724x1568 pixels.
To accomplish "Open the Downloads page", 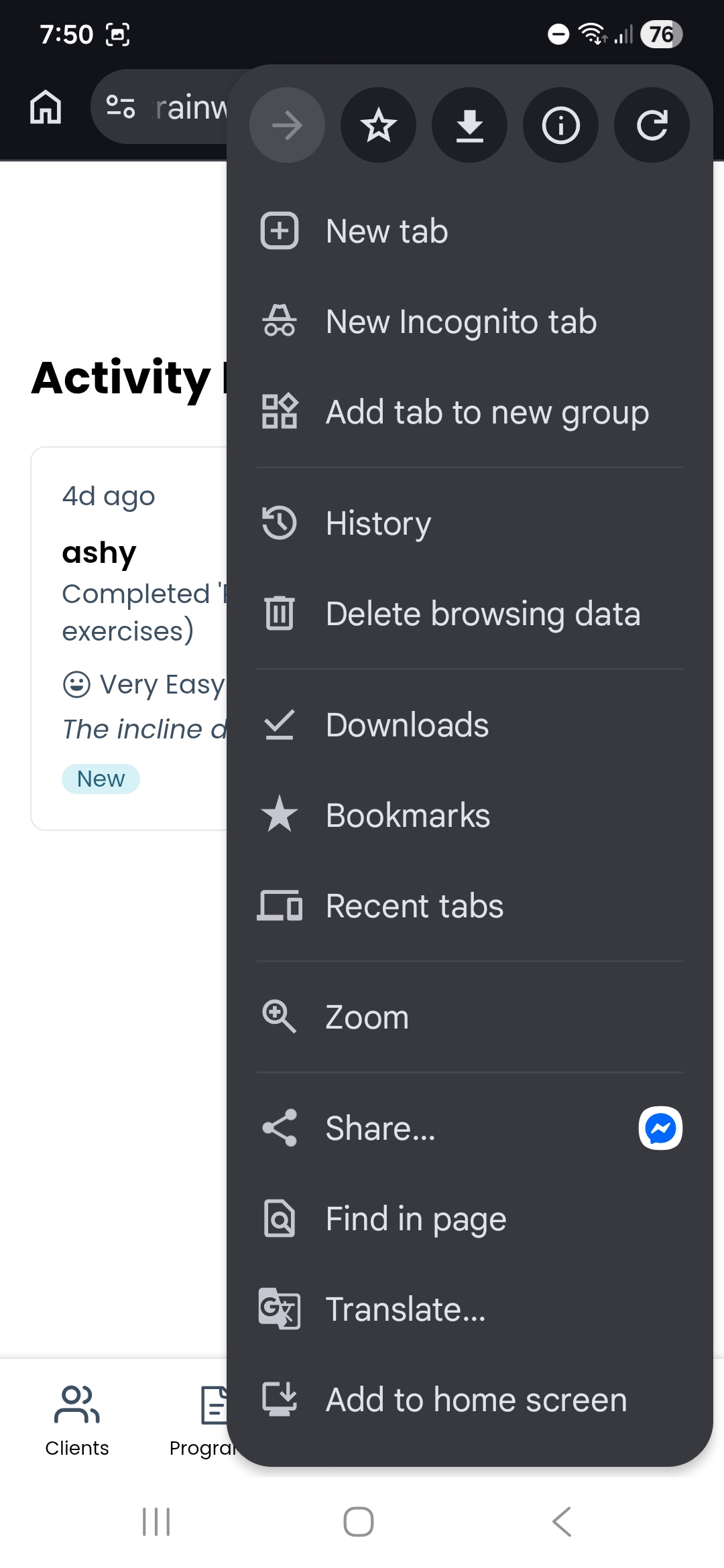I will coord(407,724).
